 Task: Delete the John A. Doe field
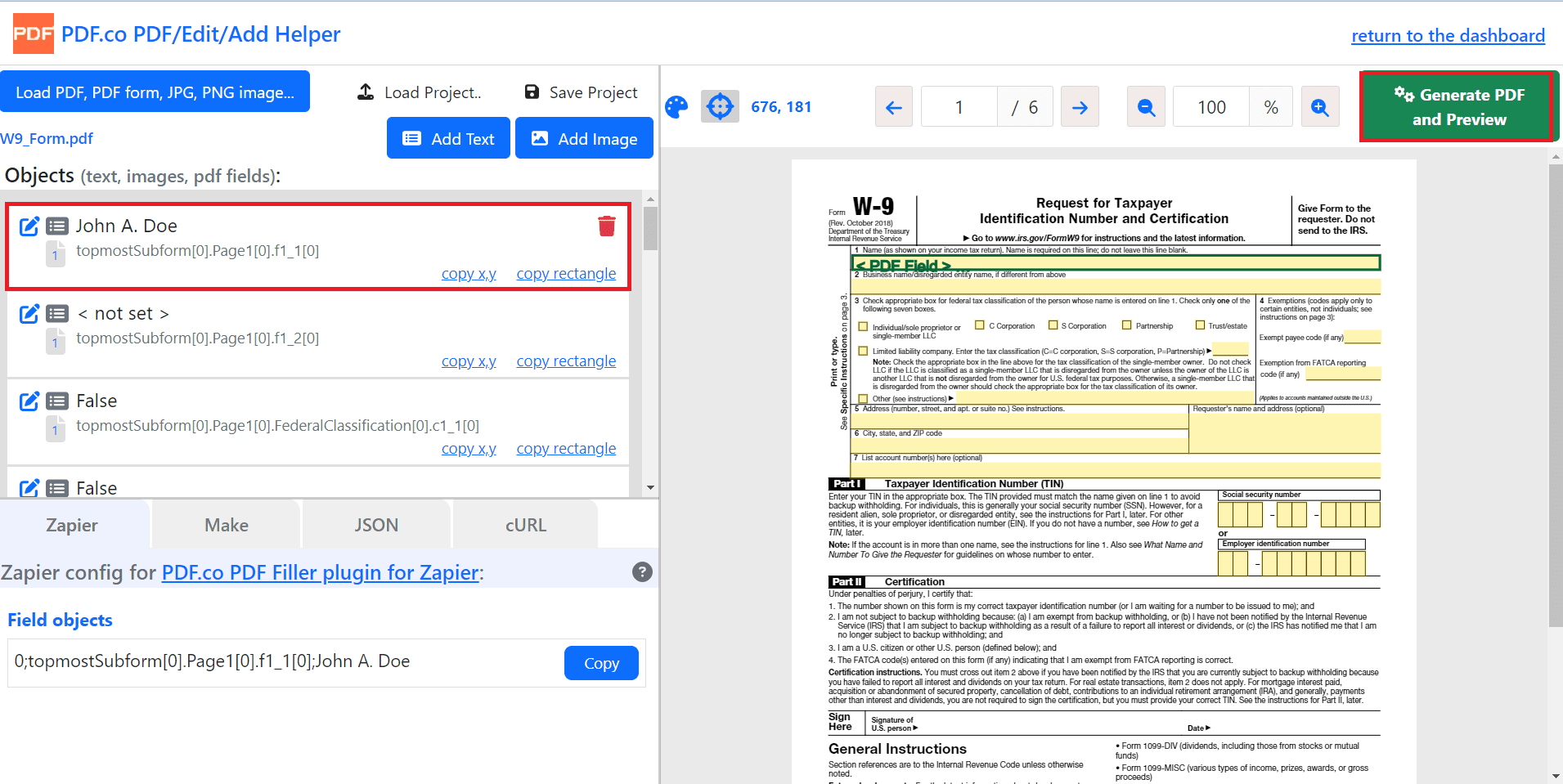606,226
